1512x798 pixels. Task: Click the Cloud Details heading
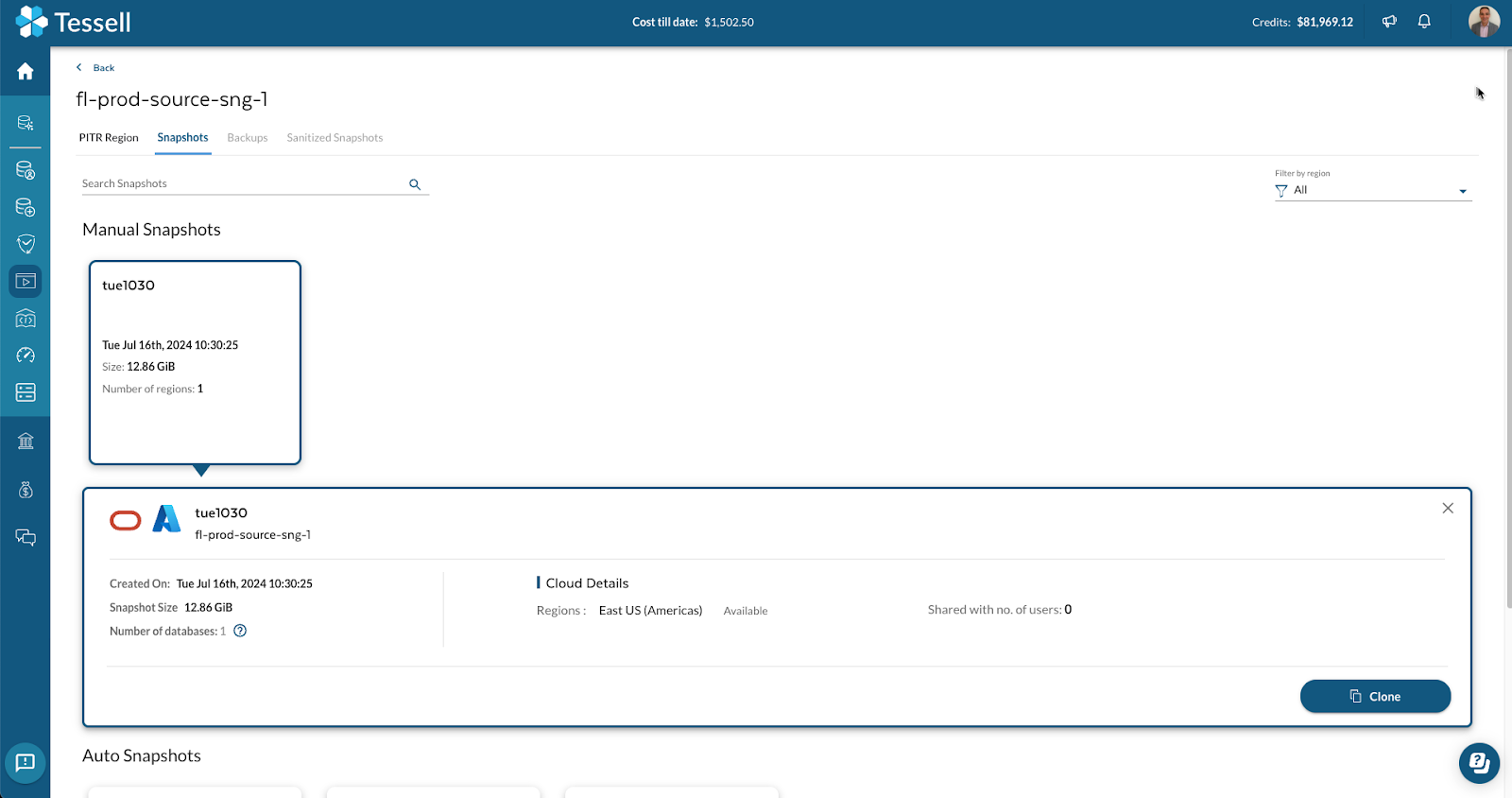coord(587,583)
